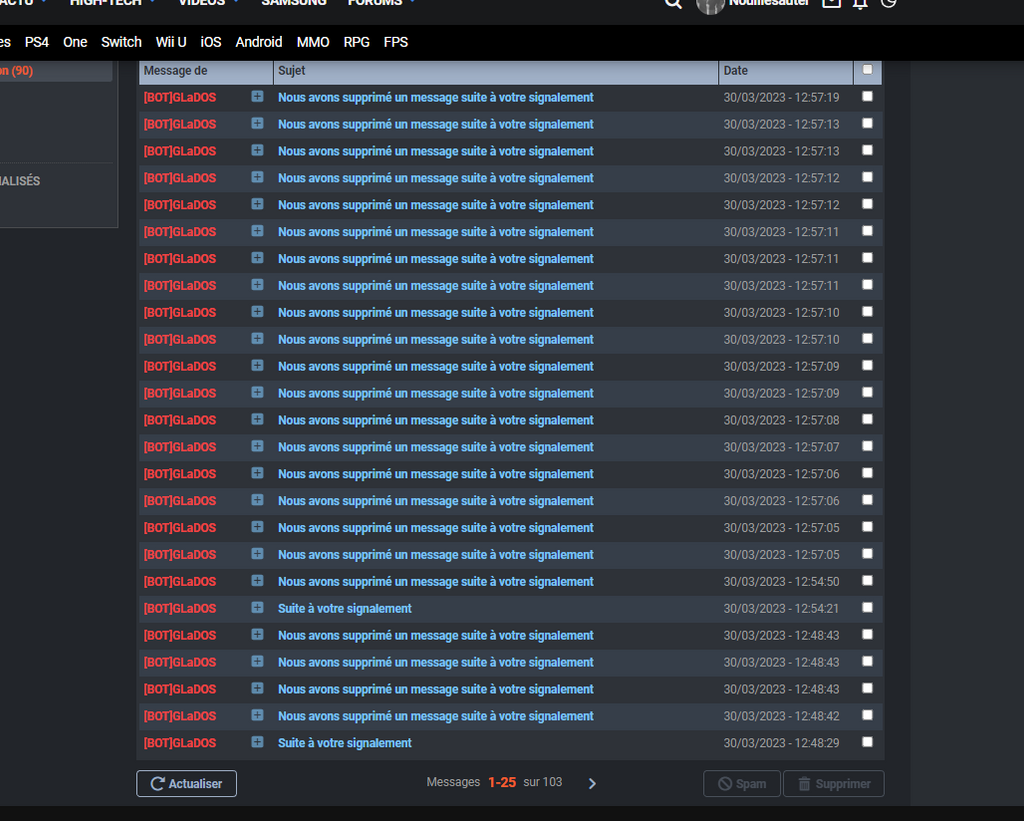The height and width of the screenshot is (821, 1024).
Task: Check the box for the 12:54:50 message
Action: 867,581
